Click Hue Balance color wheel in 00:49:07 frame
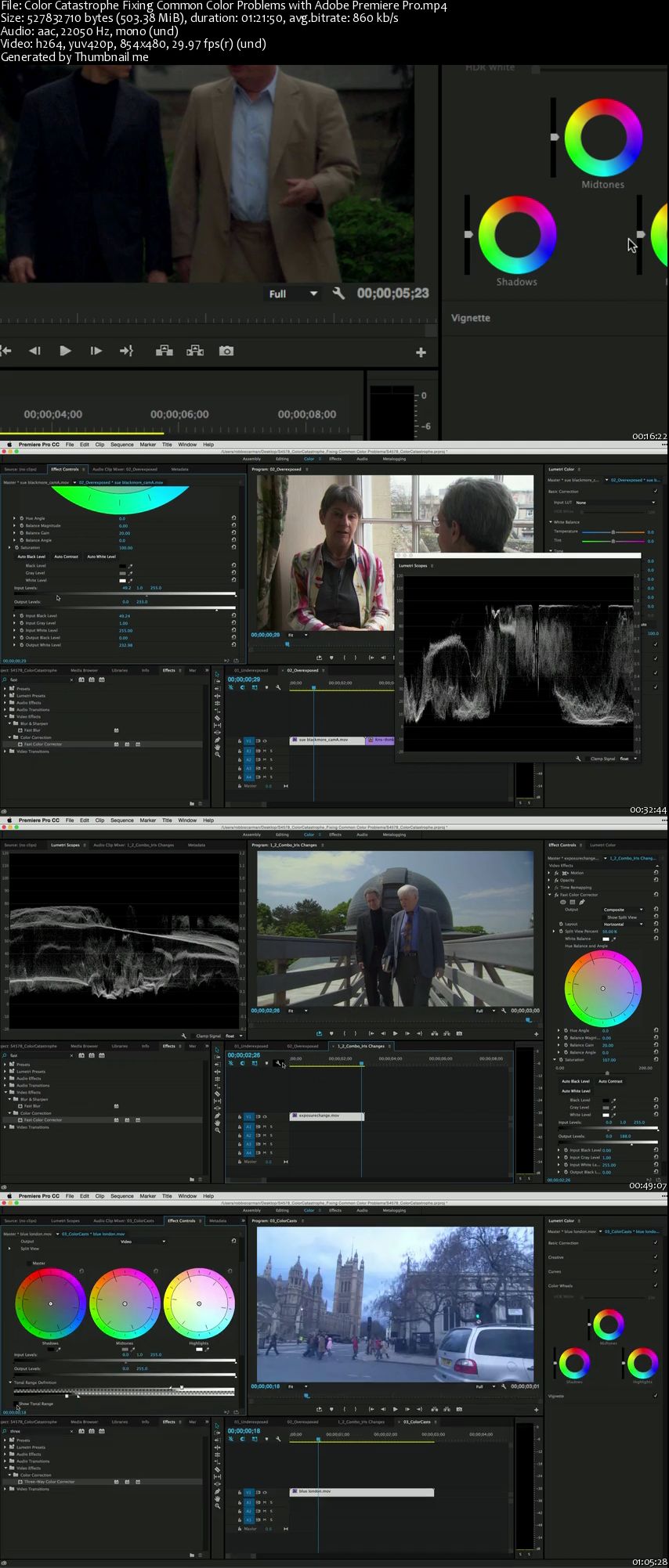The height and width of the screenshot is (1568, 669). 603,989
